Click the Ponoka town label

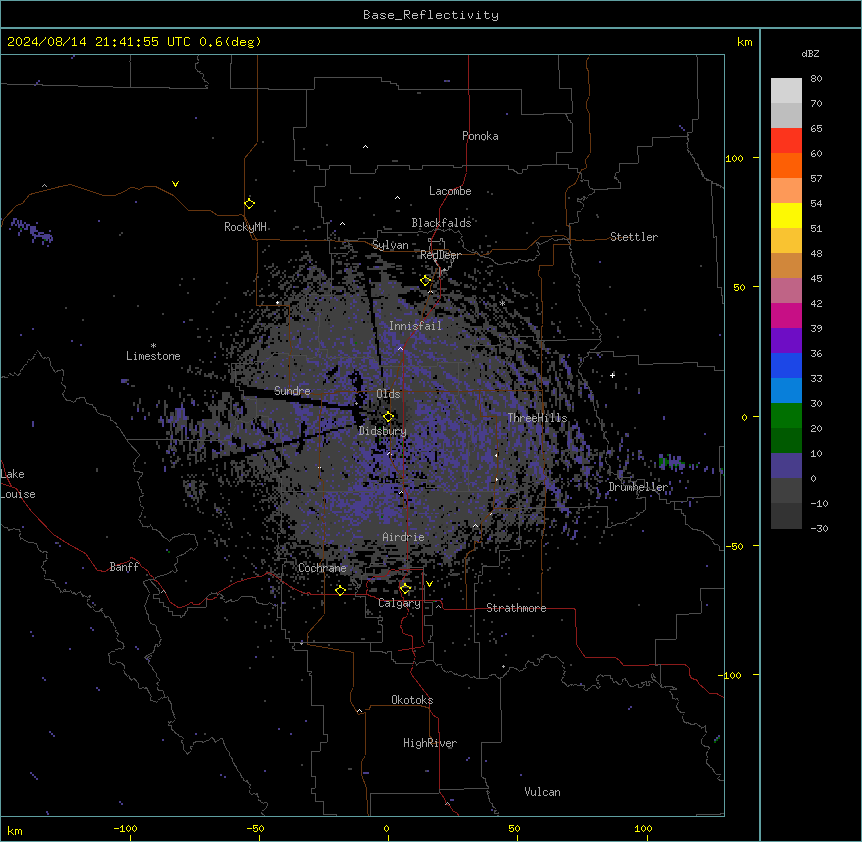[x=480, y=136]
